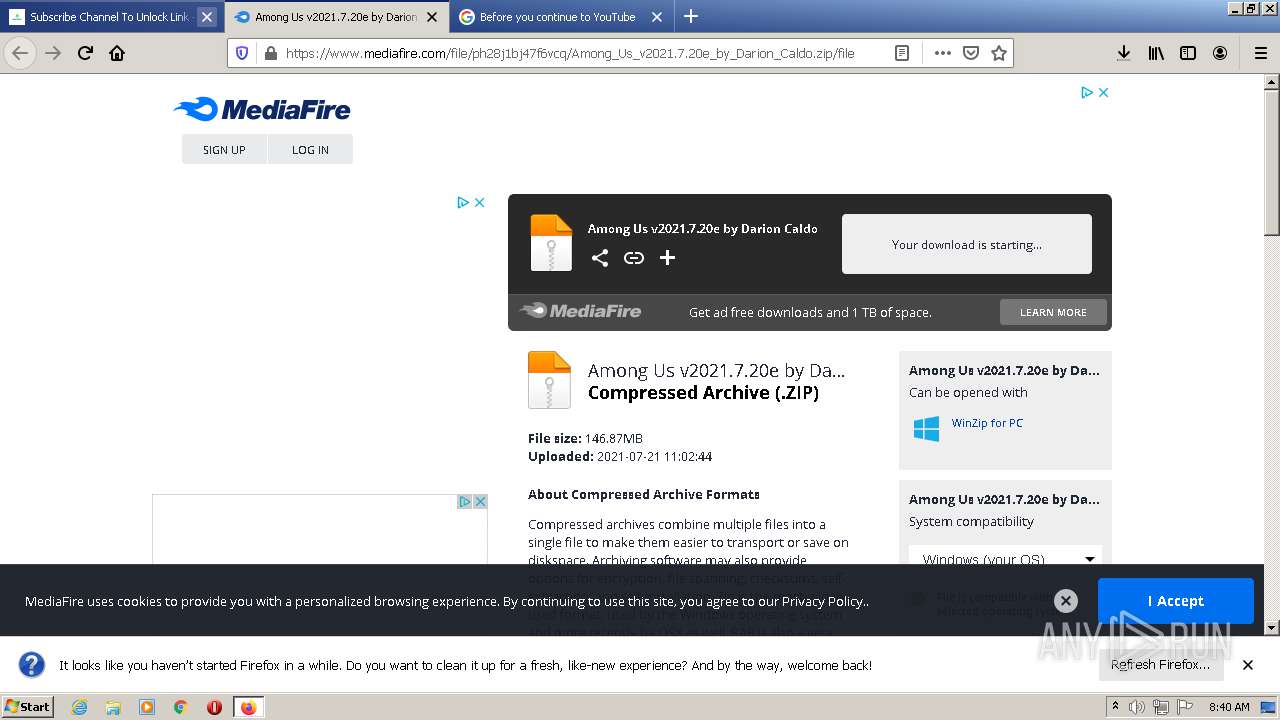Click the LOG IN button
This screenshot has width=1280, height=720.
coord(310,149)
